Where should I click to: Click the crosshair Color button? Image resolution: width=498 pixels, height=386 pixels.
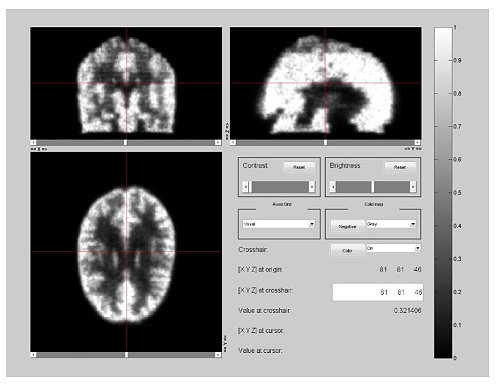[x=347, y=251]
